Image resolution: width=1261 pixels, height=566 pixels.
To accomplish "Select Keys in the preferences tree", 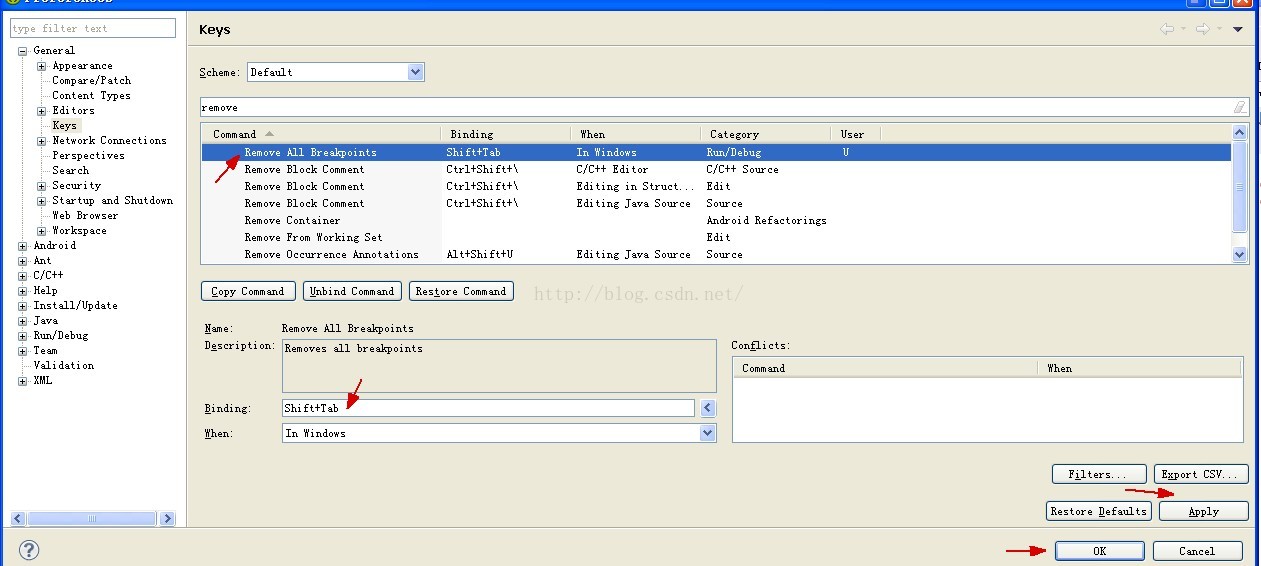I will [64, 126].
